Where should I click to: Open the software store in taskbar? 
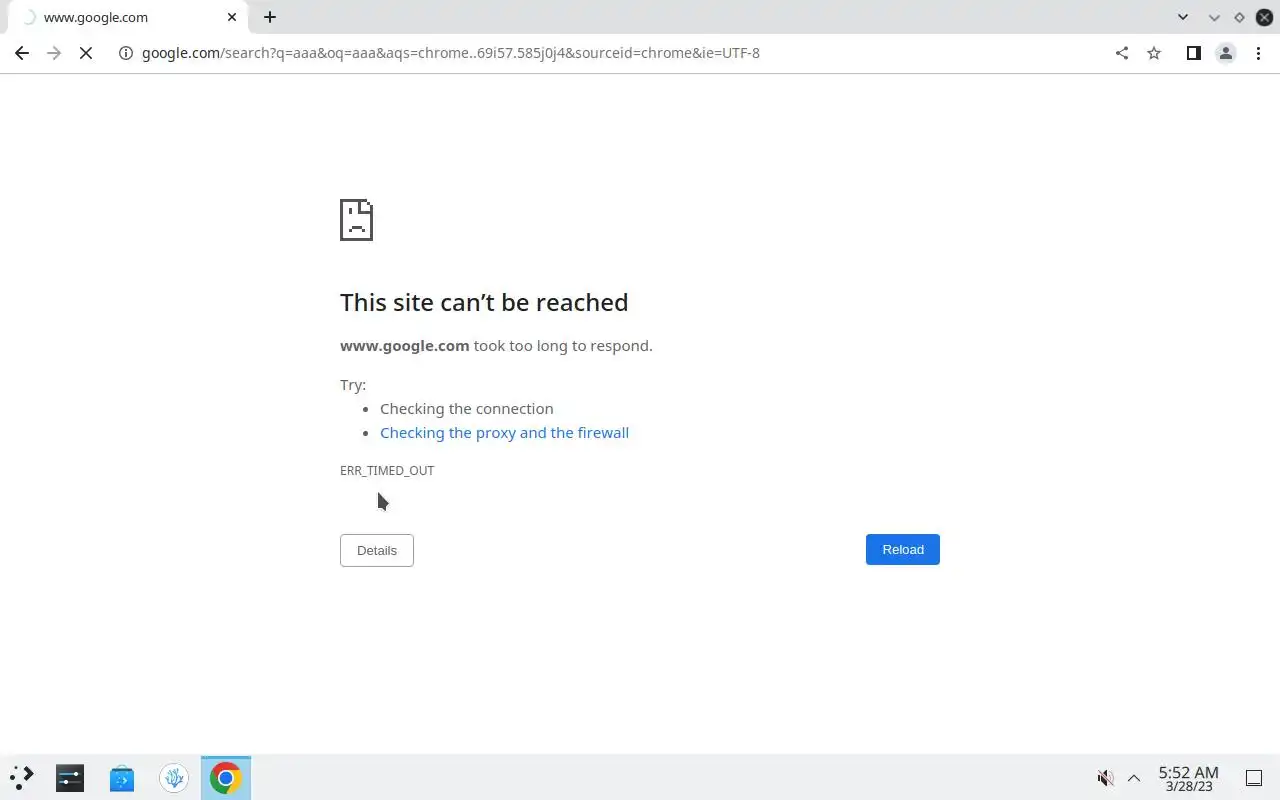[x=122, y=777]
